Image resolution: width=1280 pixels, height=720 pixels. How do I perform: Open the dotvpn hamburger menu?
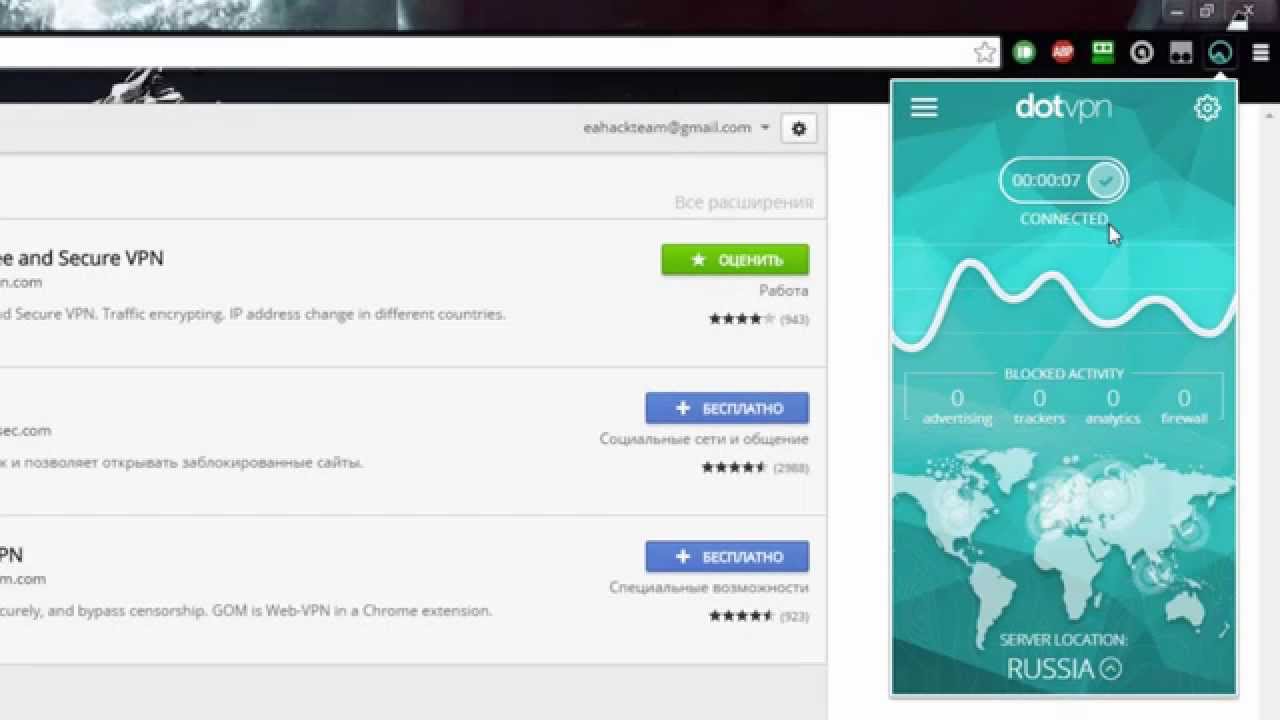pyautogui.click(x=924, y=108)
